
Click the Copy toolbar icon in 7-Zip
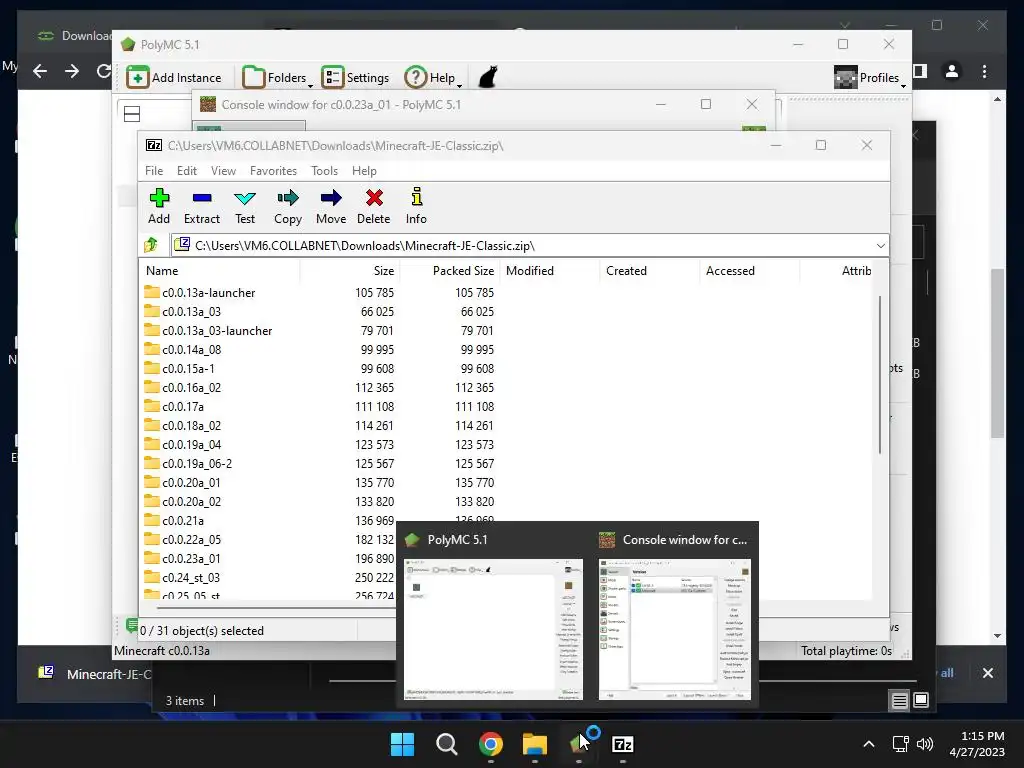coord(288,198)
